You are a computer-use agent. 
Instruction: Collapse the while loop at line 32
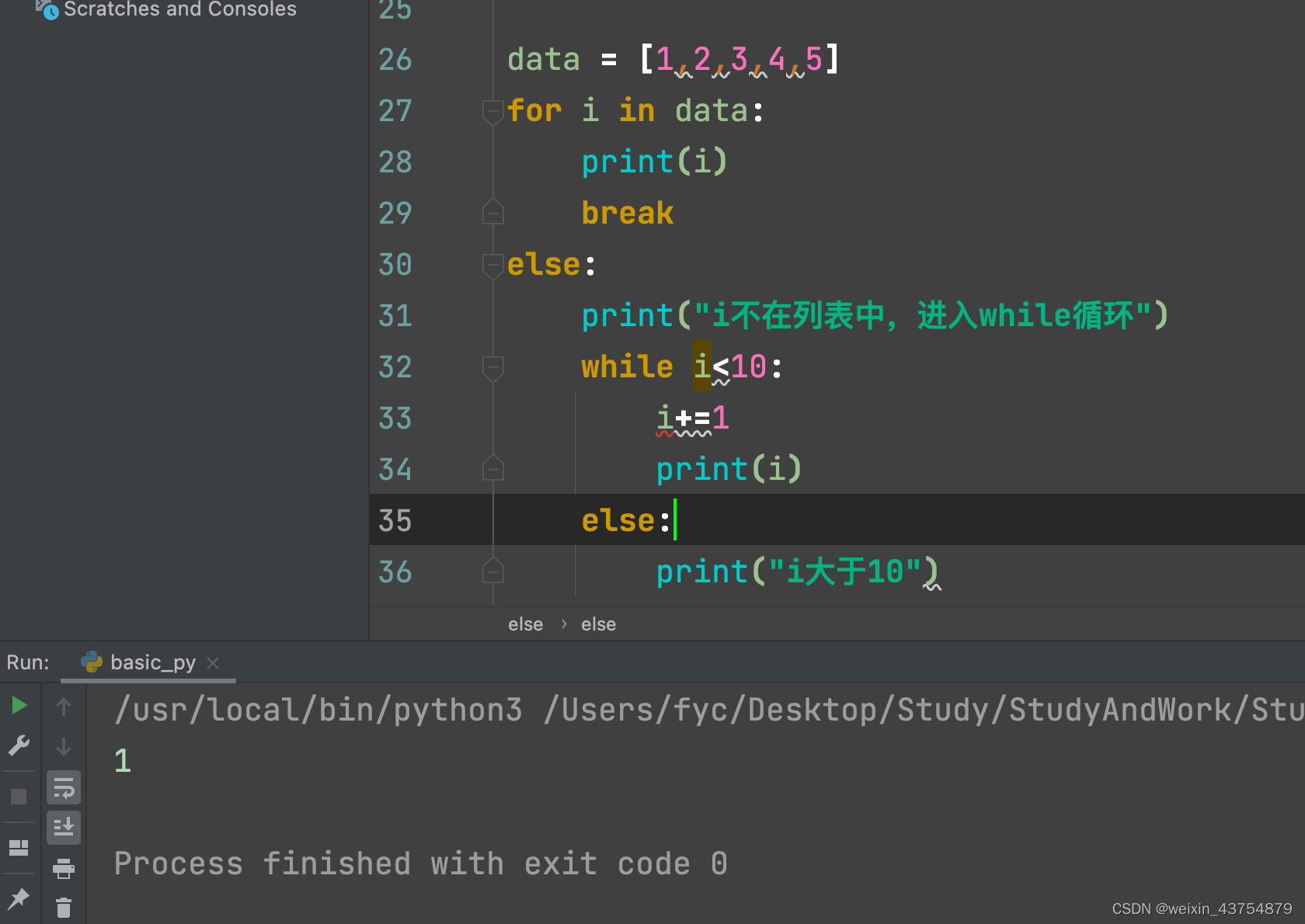click(492, 367)
